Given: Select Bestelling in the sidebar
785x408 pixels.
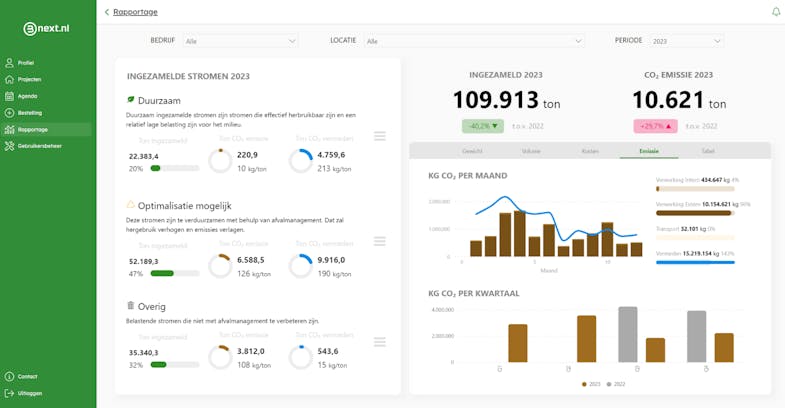Looking at the screenshot, I should click(x=24, y=113).
